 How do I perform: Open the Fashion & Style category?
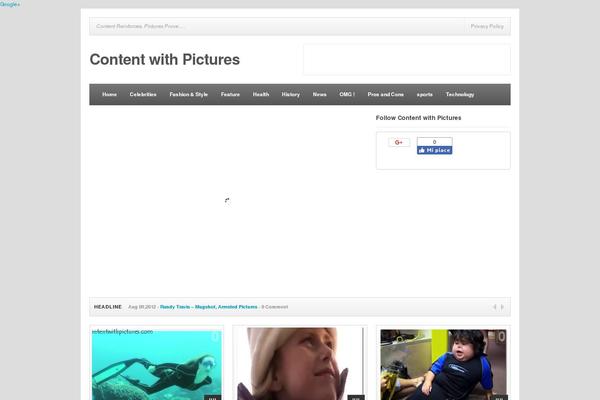188,94
